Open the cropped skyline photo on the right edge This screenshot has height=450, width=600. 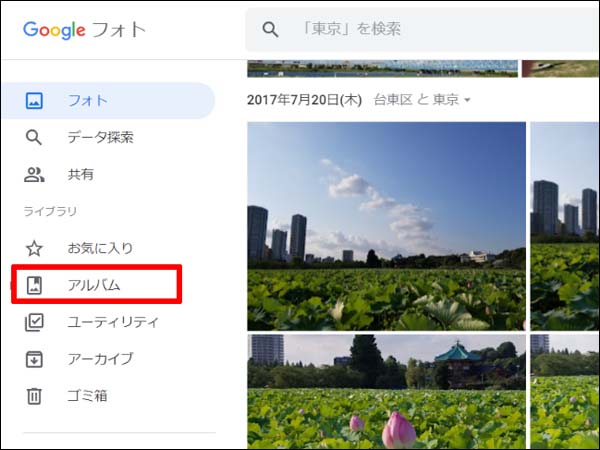pos(565,226)
